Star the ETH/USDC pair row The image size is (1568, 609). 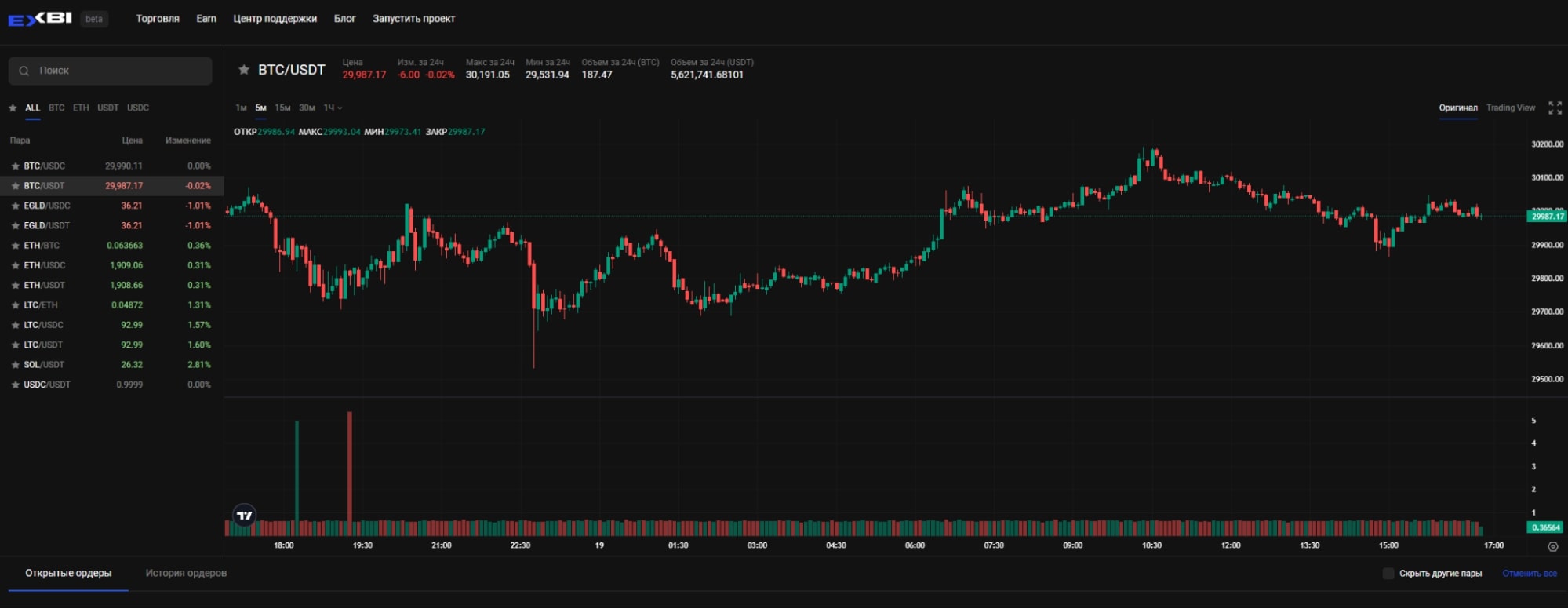pos(15,266)
